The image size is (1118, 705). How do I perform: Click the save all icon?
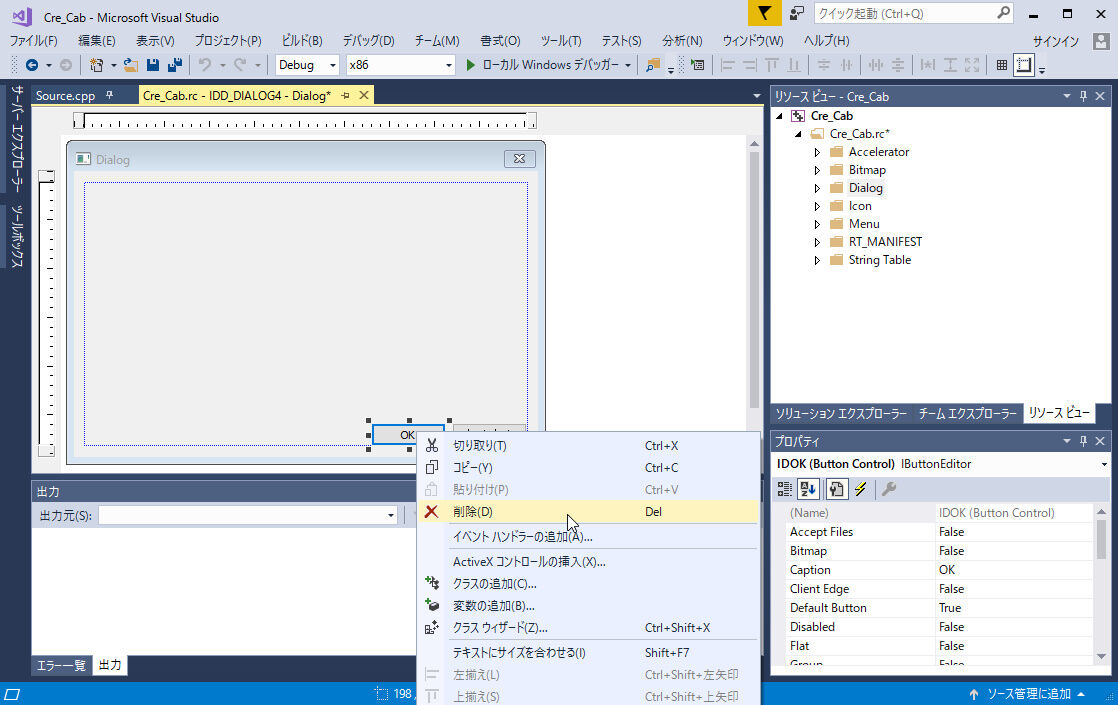tap(175, 65)
